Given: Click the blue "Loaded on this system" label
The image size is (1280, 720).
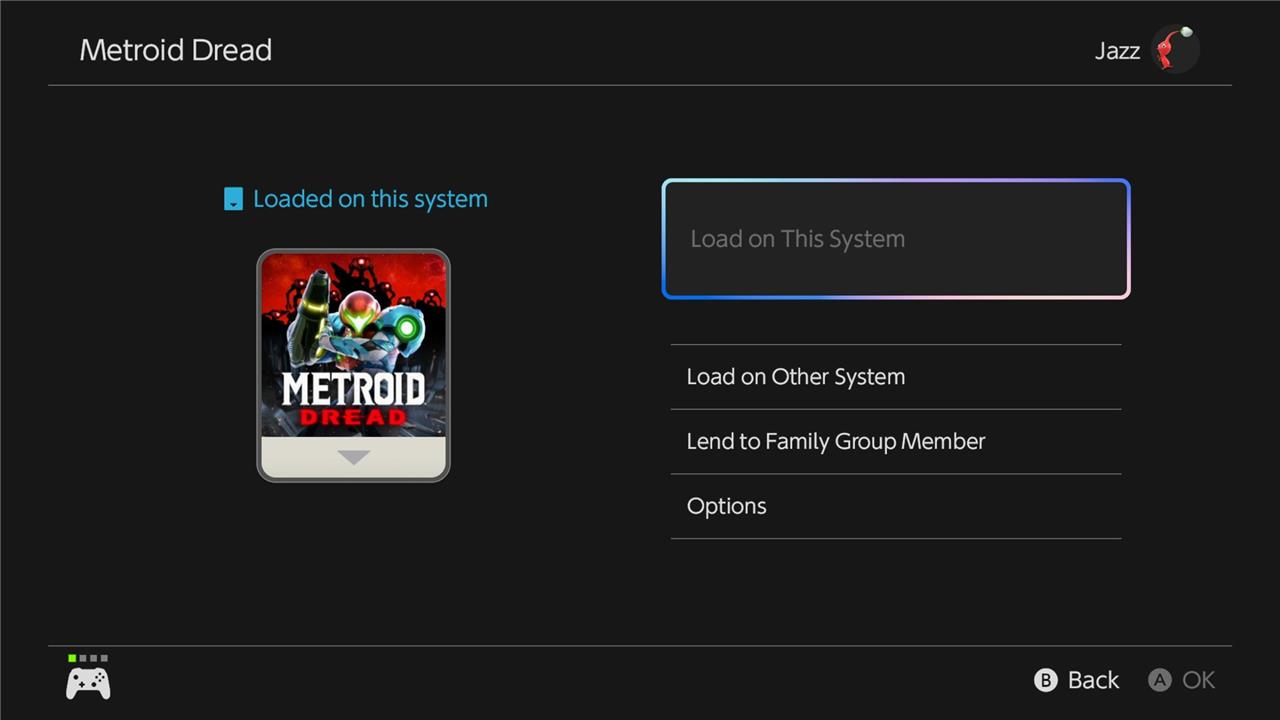Looking at the screenshot, I should (368, 198).
